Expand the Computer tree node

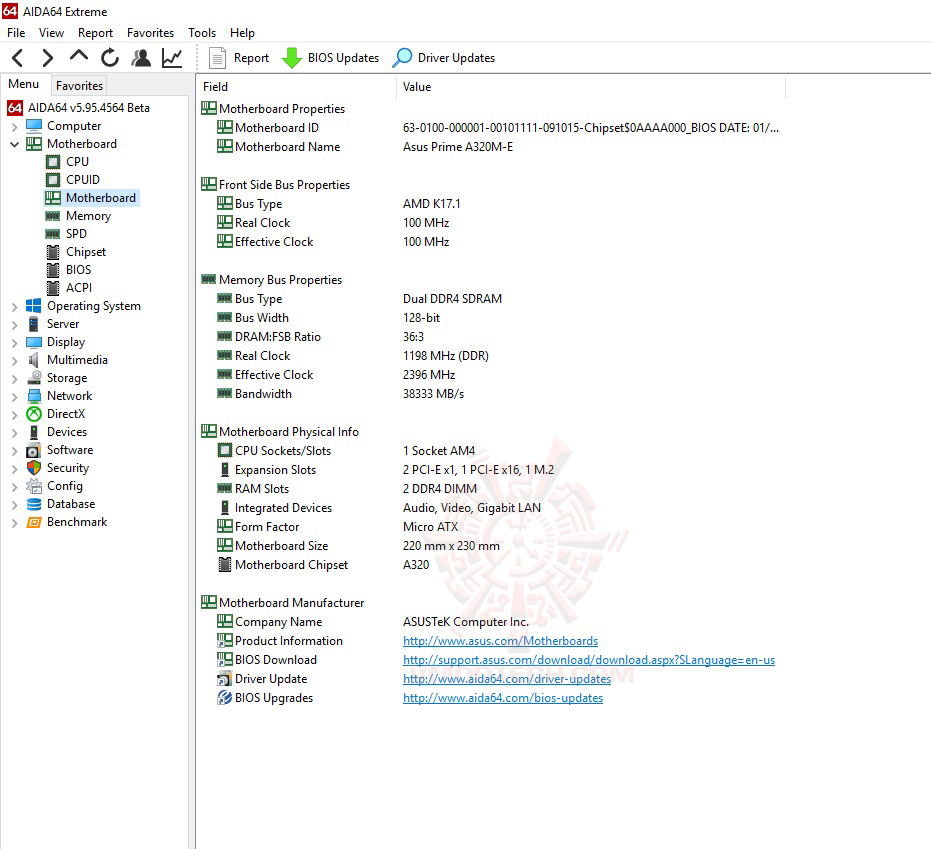point(13,126)
